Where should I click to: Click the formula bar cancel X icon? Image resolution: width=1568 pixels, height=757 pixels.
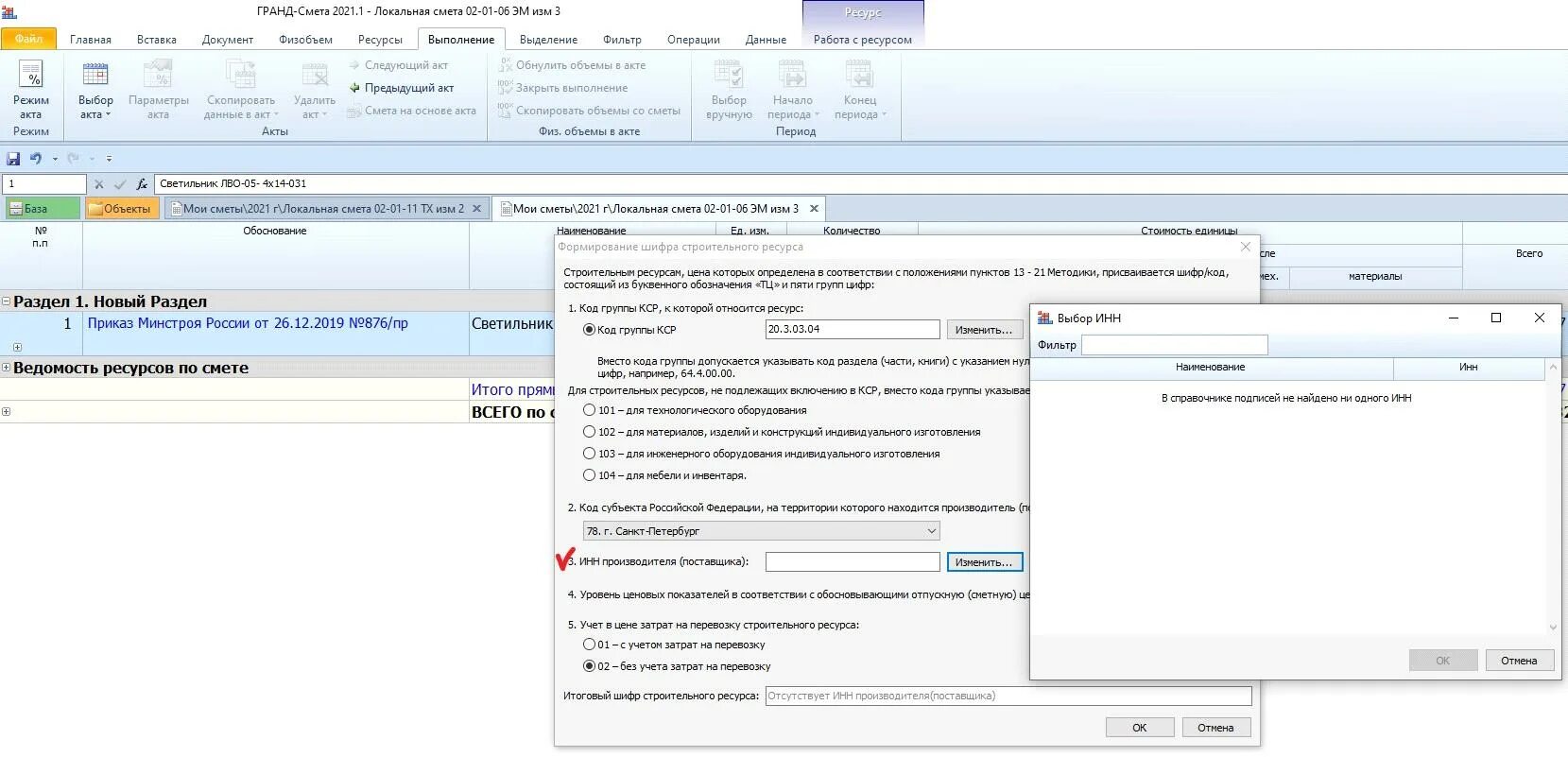tap(99, 184)
